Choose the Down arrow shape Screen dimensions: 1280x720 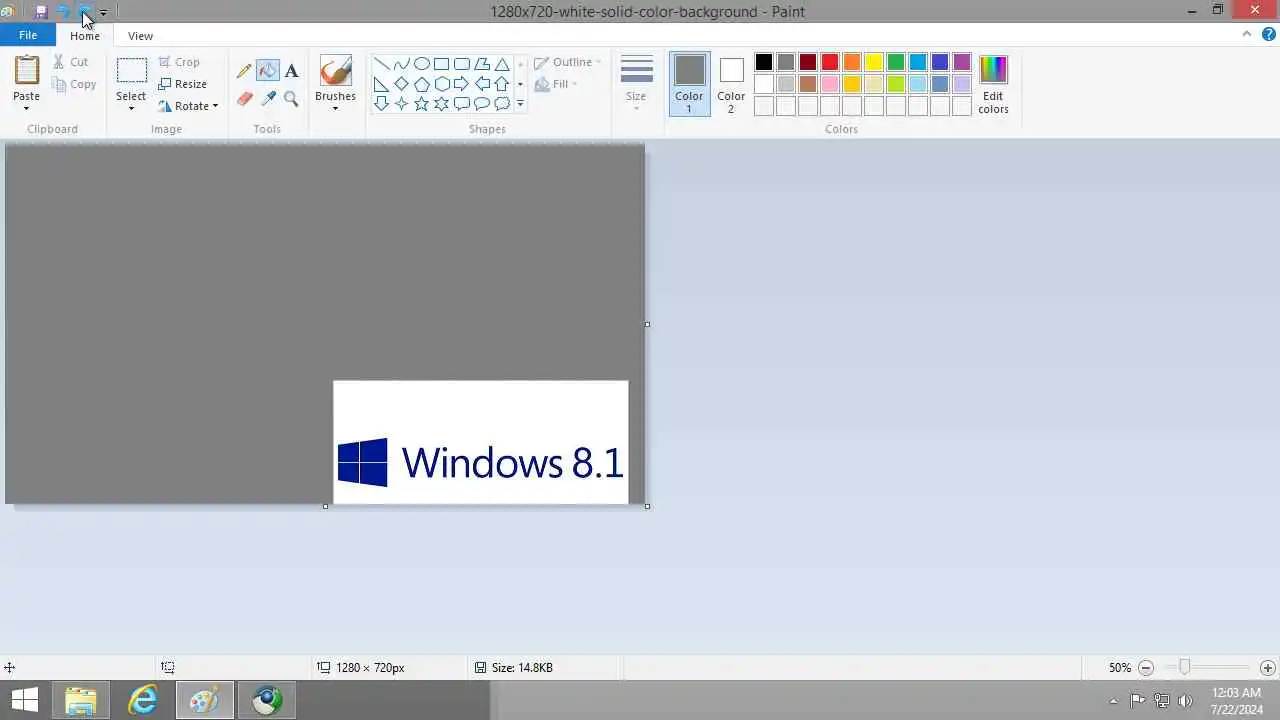pyautogui.click(x=381, y=104)
